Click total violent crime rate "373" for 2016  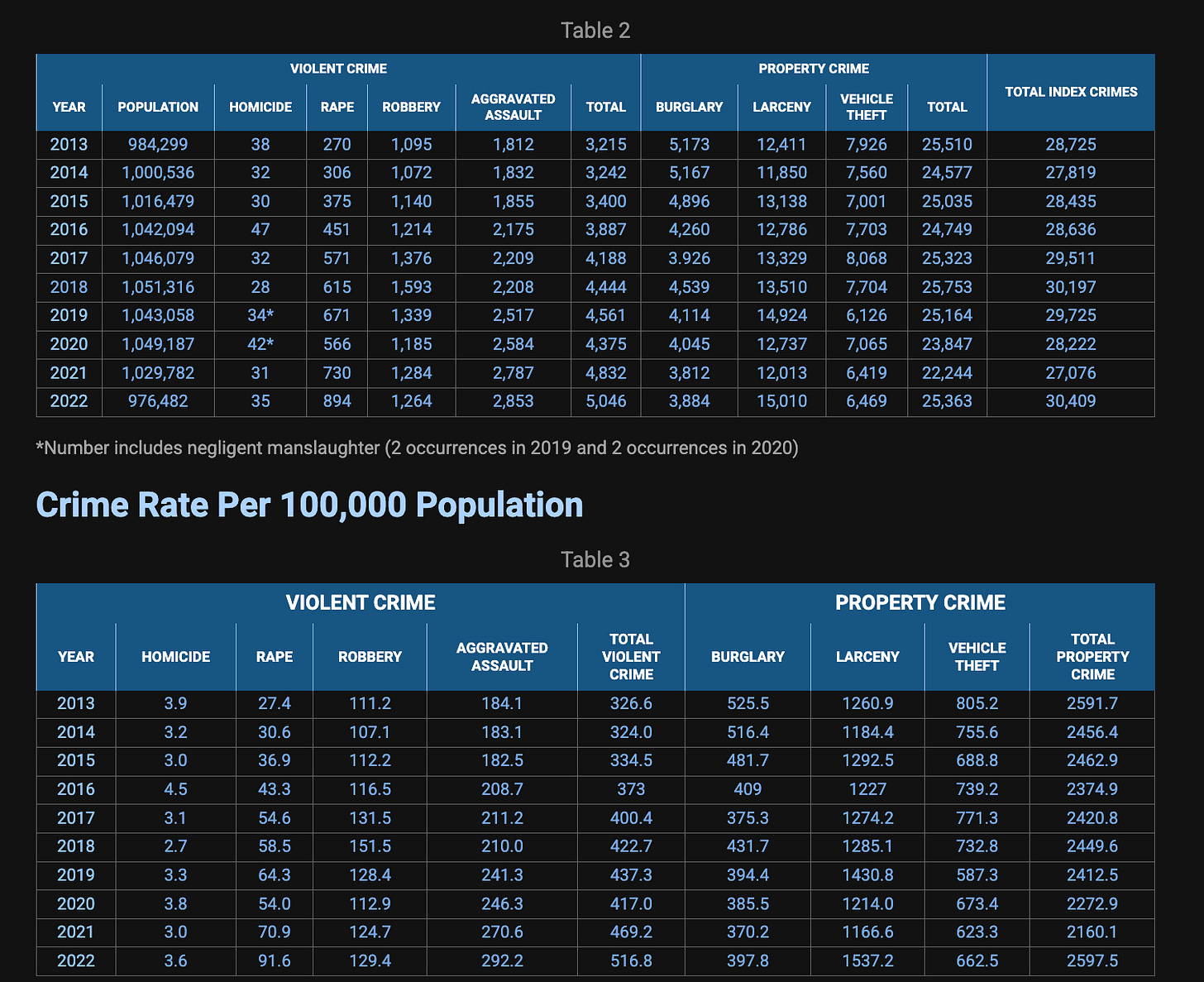click(x=631, y=790)
